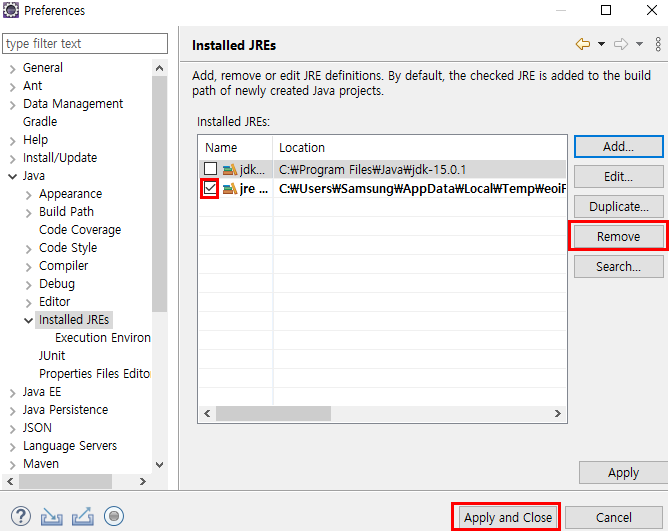
Task: Click the export preferences icon
Action: point(83,516)
